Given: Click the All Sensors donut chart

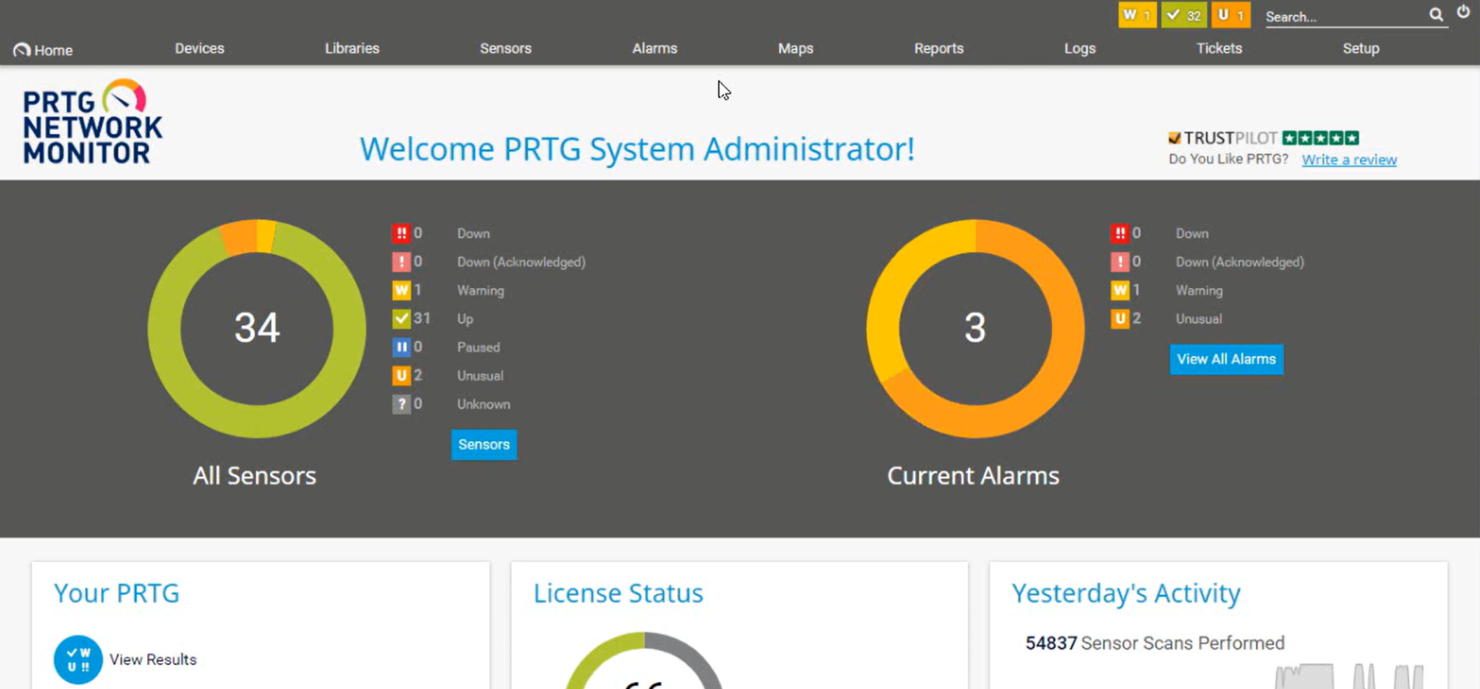Looking at the screenshot, I should click(257, 328).
